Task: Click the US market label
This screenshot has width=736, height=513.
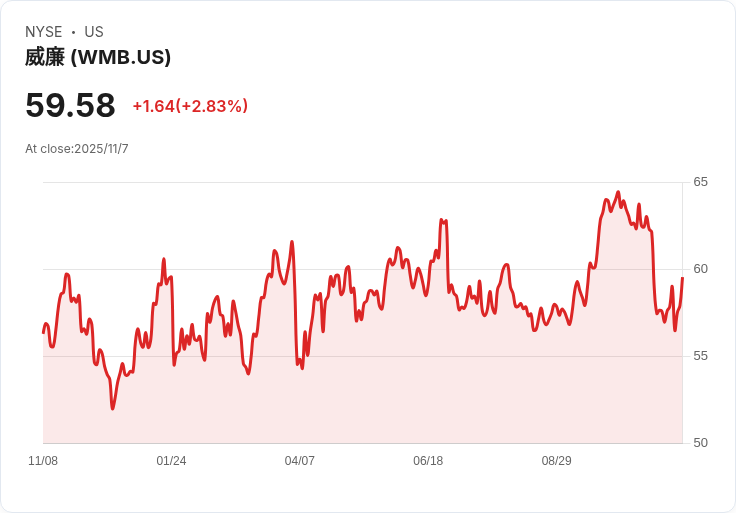Action: tap(94, 32)
